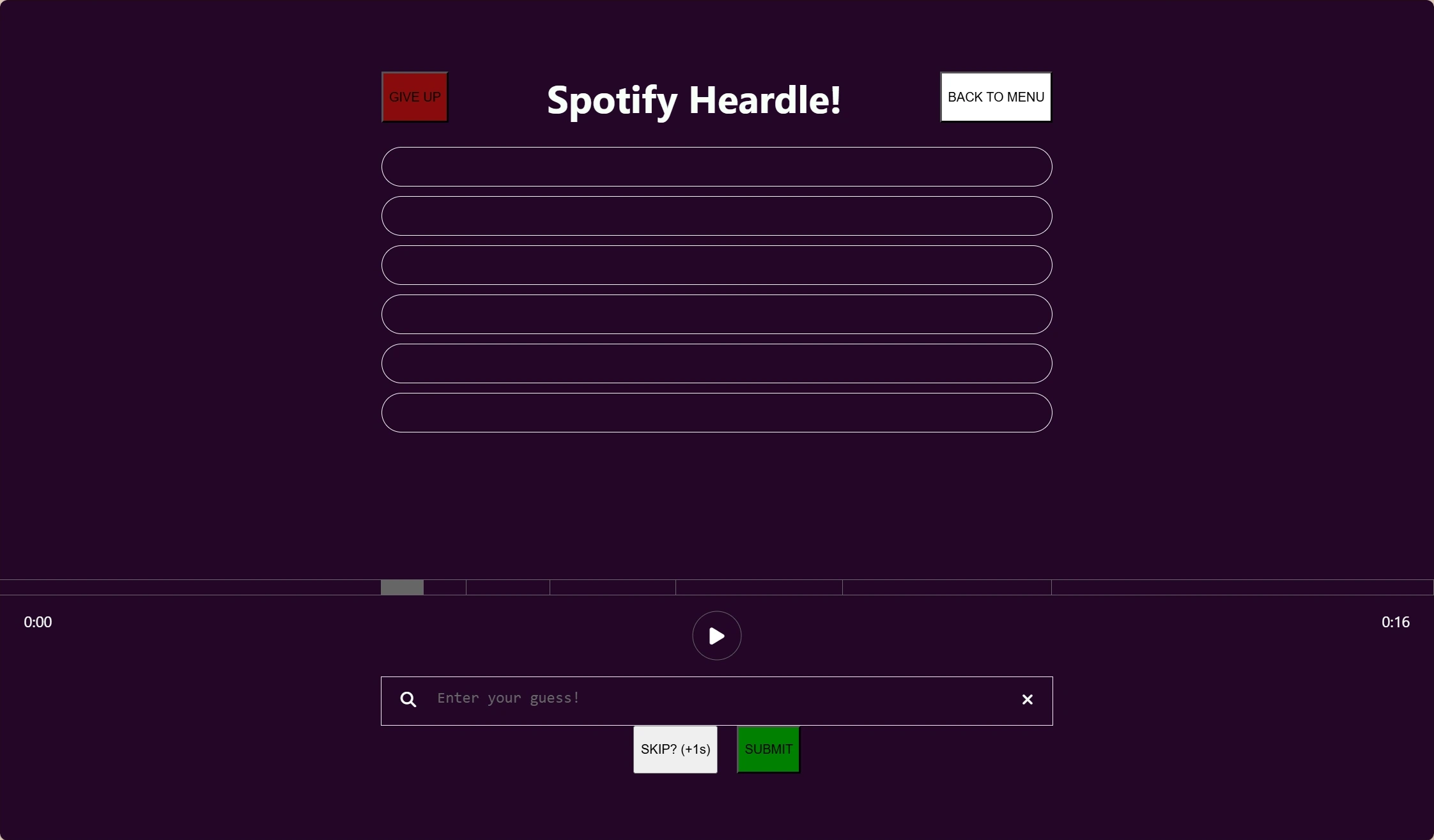Viewport: 1434px width, 840px height.
Task: Clear the guess with the X icon
Action: tap(1027, 699)
